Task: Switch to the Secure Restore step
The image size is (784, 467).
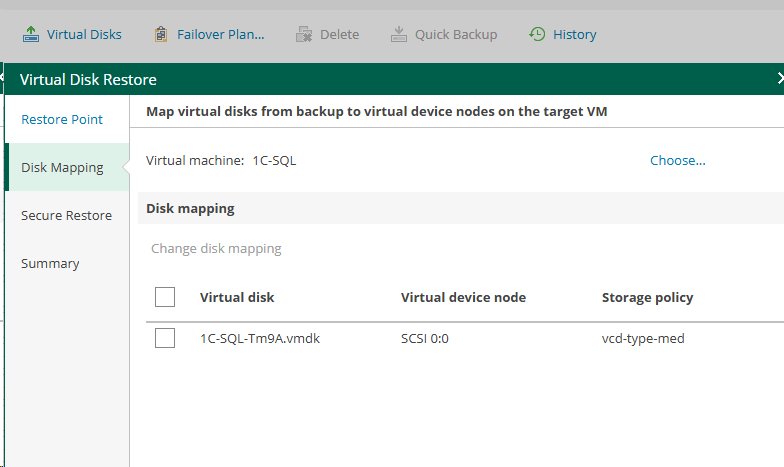Action: (66, 216)
